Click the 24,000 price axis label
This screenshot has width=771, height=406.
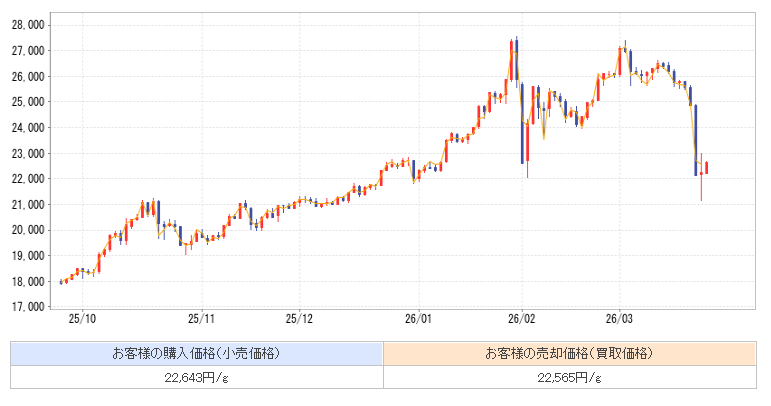(x=26, y=127)
